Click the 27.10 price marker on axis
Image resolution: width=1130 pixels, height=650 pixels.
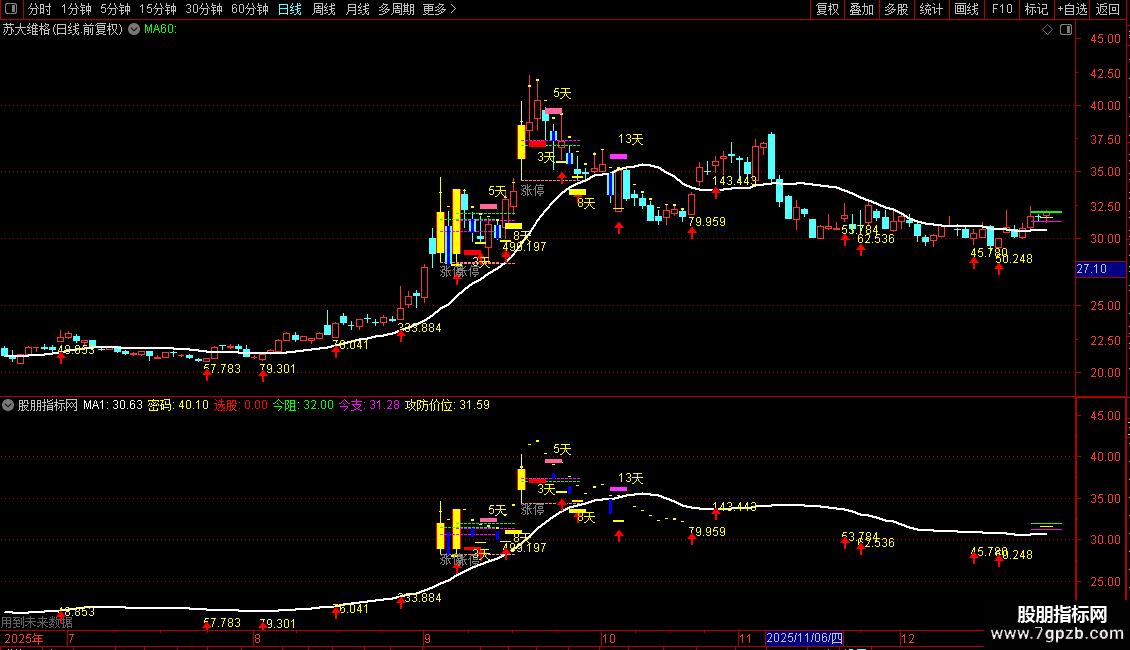click(1100, 269)
